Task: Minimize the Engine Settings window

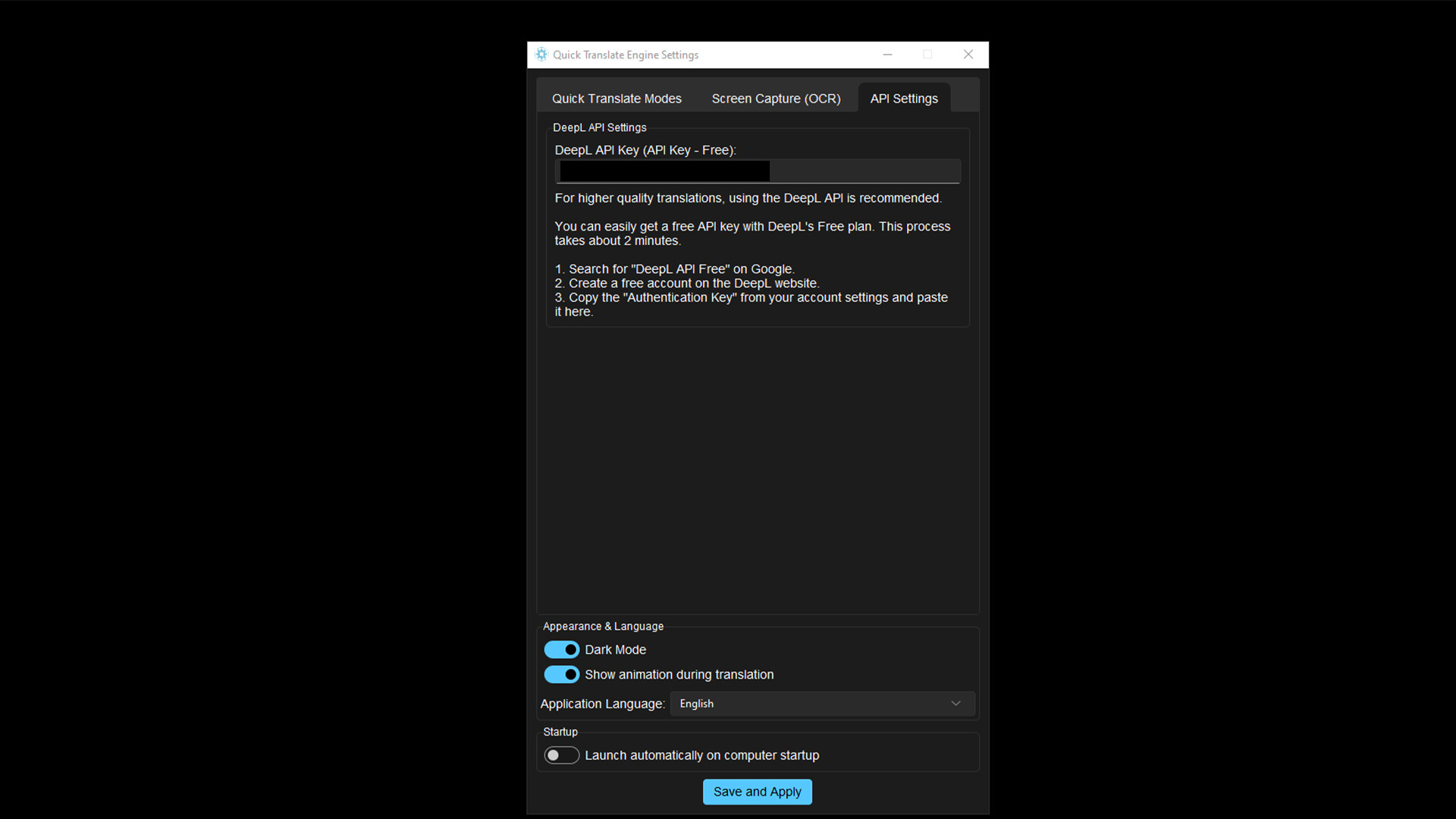Action: (887, 55)
